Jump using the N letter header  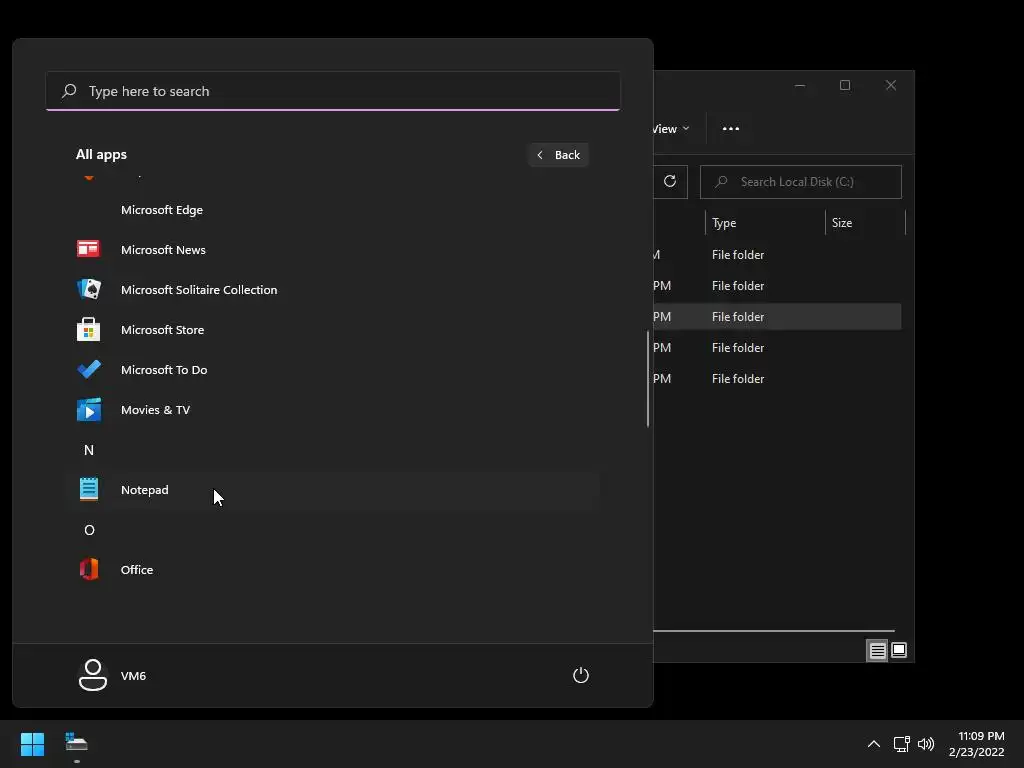89,450
